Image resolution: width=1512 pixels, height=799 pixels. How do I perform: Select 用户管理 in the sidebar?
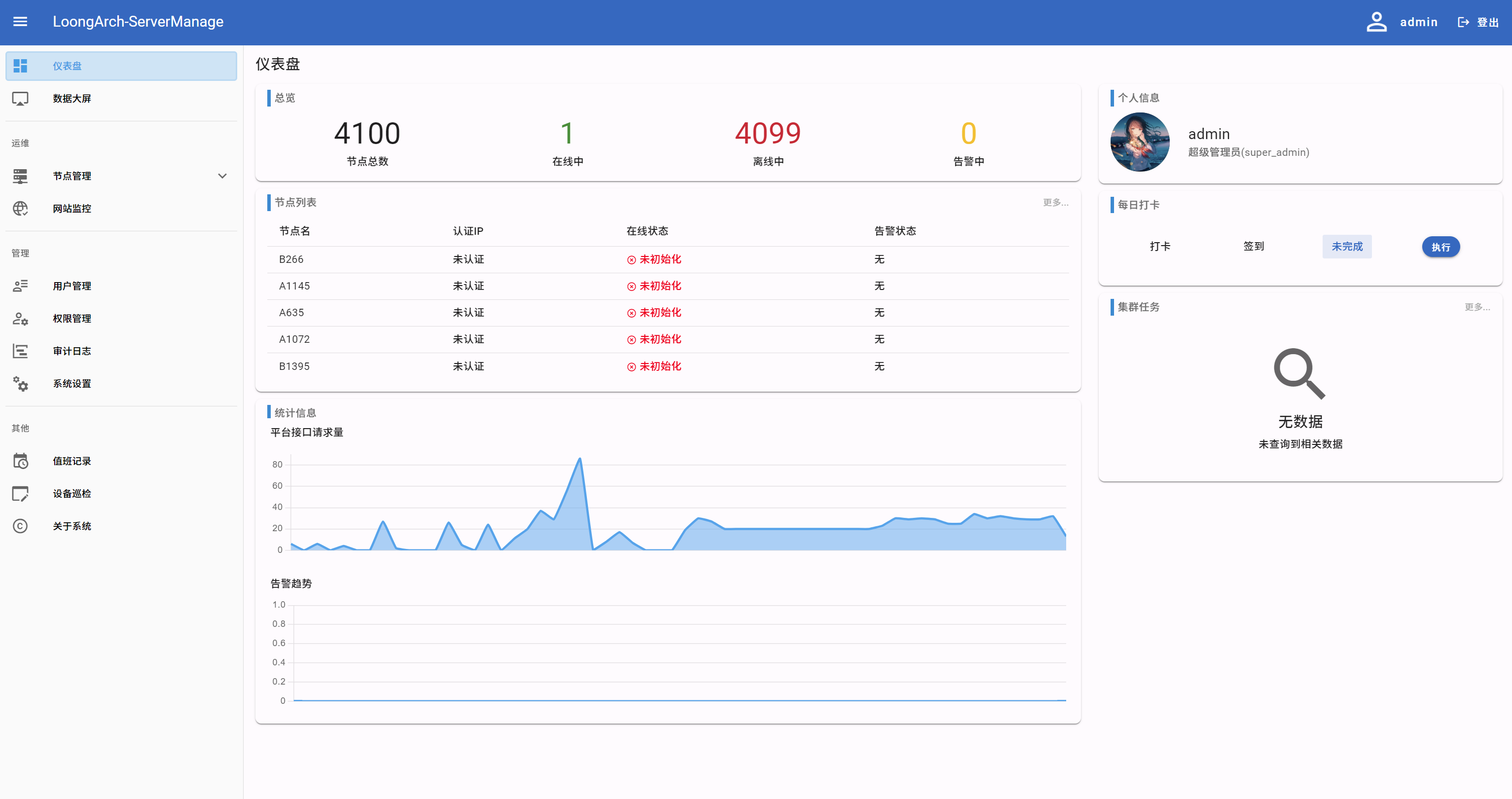[72, 286]
